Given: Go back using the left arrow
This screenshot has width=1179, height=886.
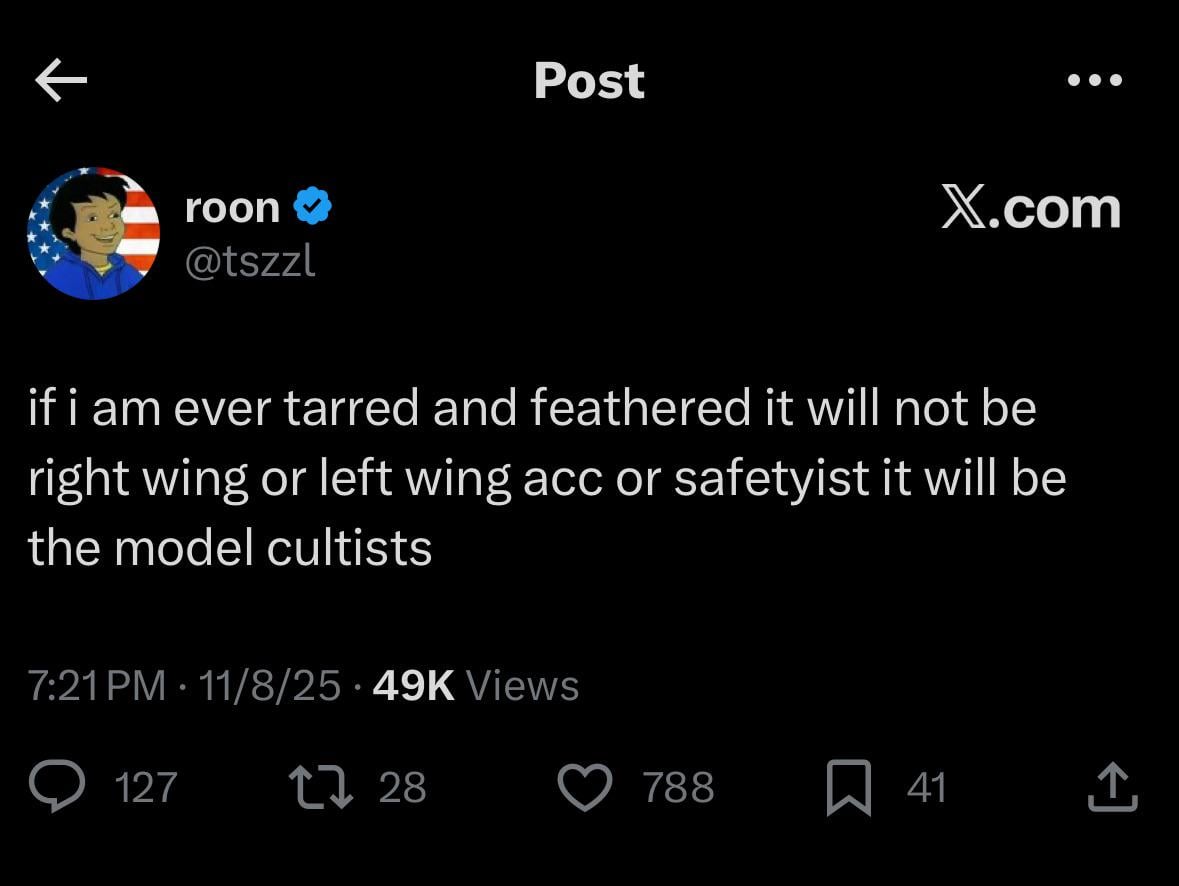Looking at the screenshot, I should 61,81.
